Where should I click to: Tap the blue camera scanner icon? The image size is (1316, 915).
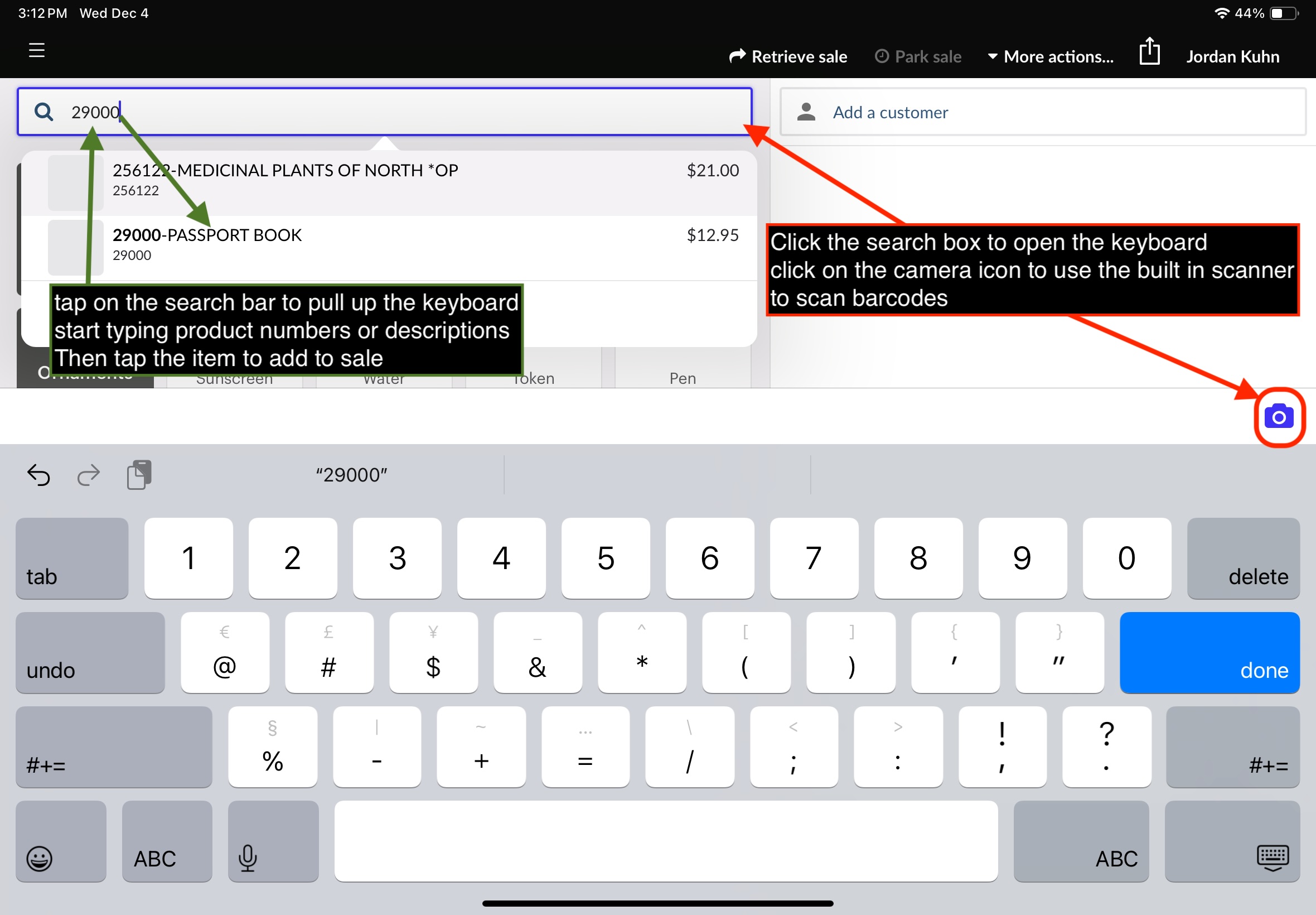pyautogui.click(x=1279, y=417)
